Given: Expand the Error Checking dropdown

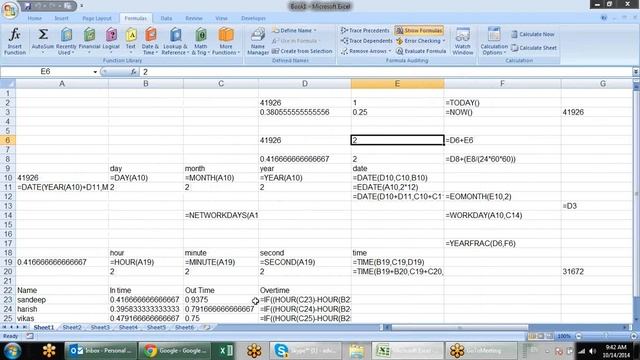Looking at the screenshot, I should pyautogui.click(x=444, y=41).
